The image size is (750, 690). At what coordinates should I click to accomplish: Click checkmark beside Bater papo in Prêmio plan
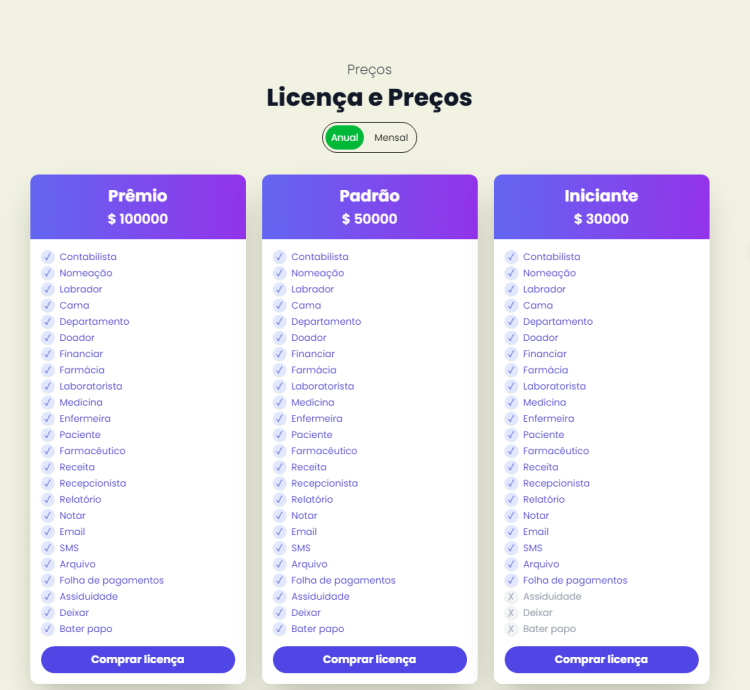coord(47,629)
